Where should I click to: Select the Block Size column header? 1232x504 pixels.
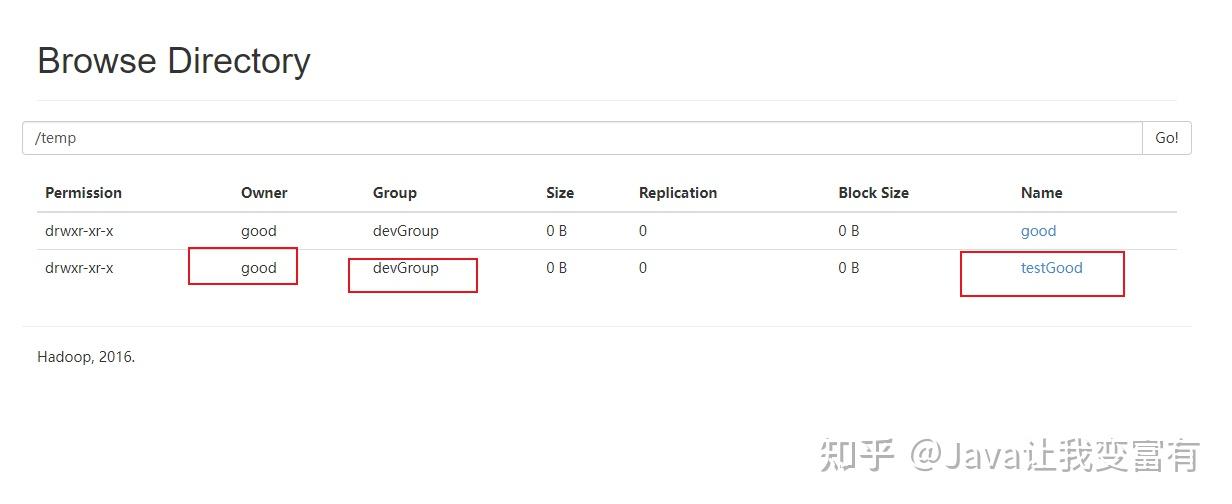(x=873, y=193)
